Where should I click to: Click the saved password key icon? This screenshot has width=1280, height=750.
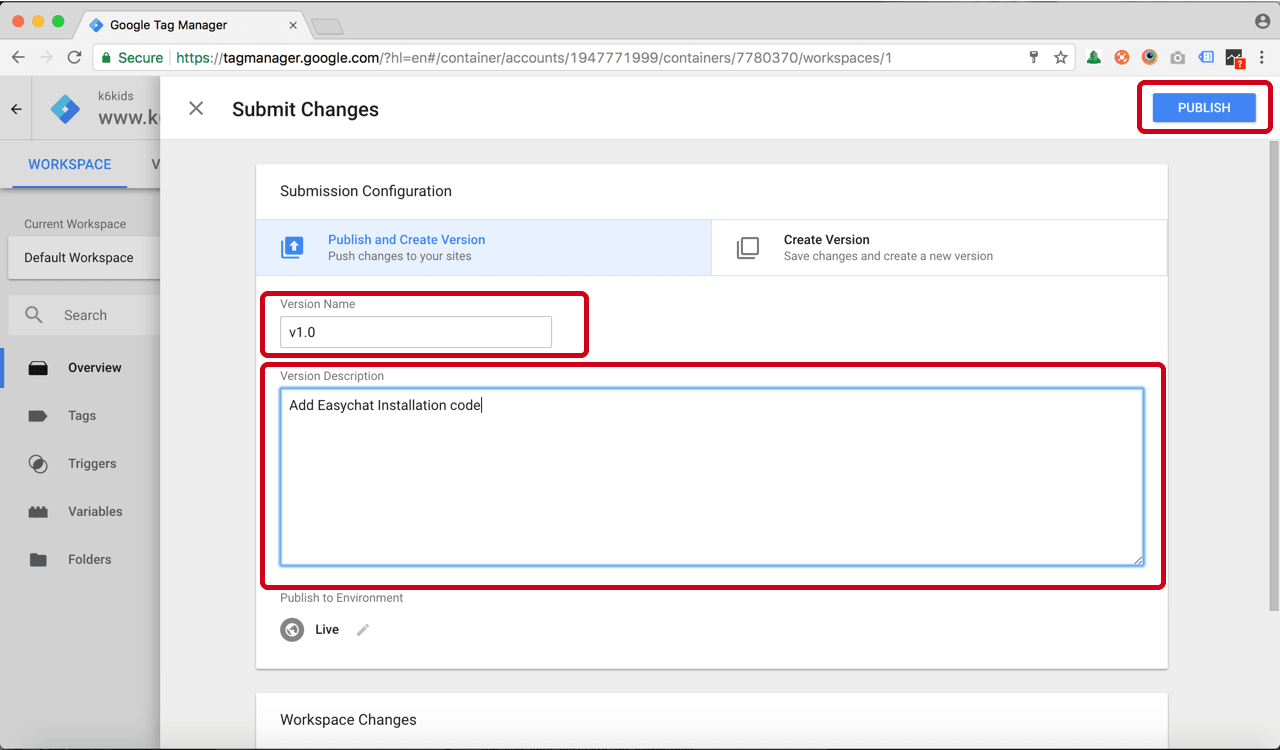pyautogui.click(x=1034, y=58)
